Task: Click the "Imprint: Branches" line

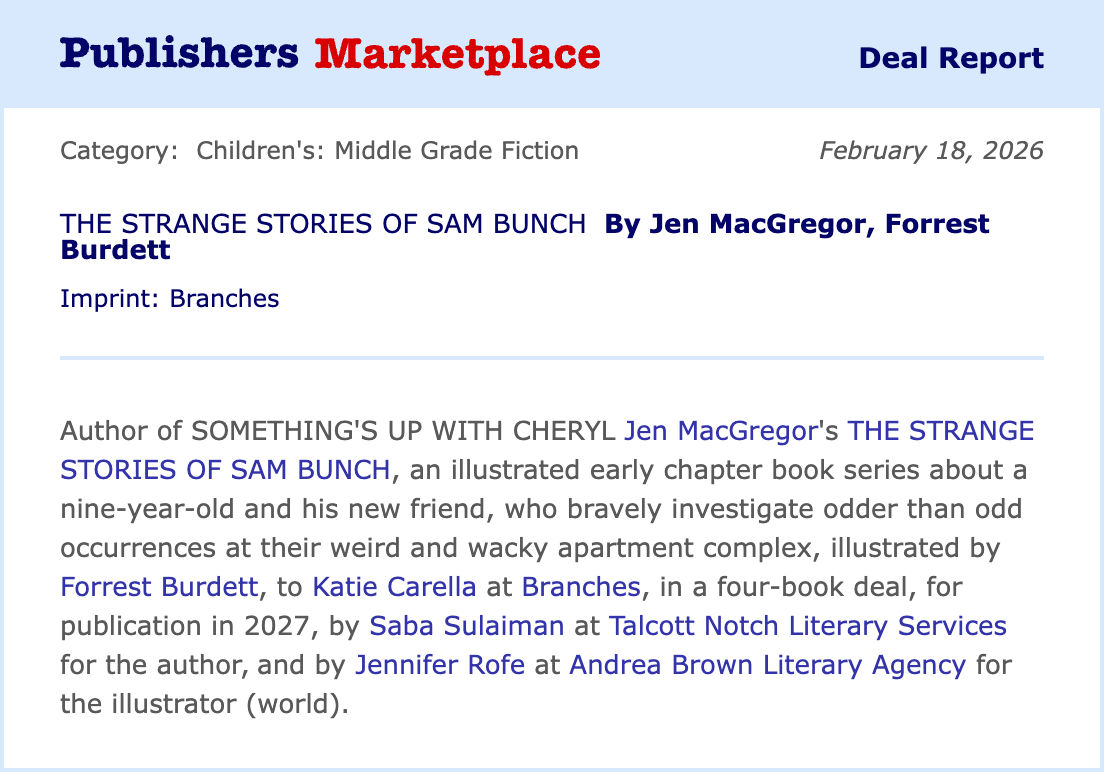Action: click(x=169, y=298)
